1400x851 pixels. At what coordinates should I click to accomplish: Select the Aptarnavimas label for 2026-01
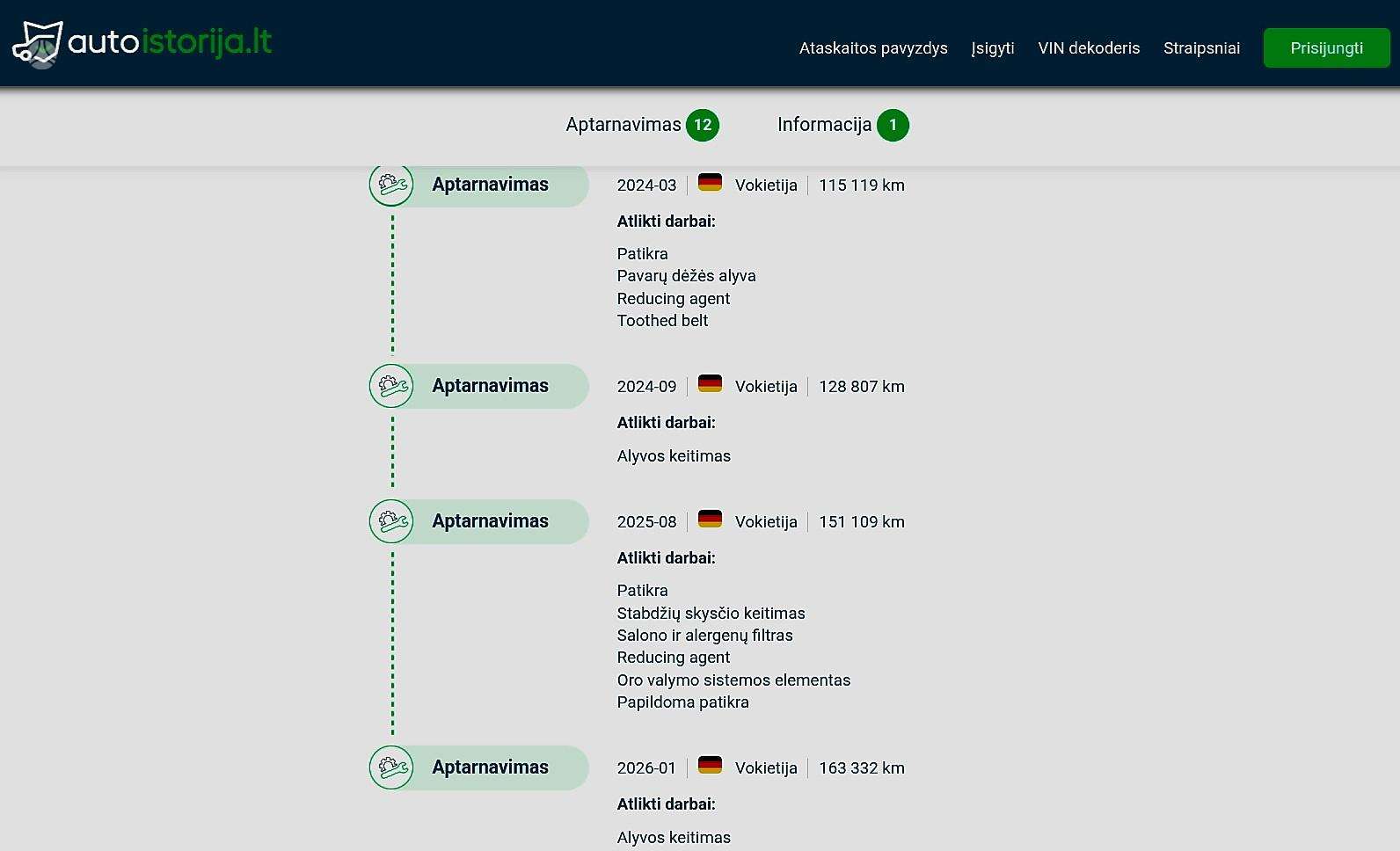coord(490,767)
